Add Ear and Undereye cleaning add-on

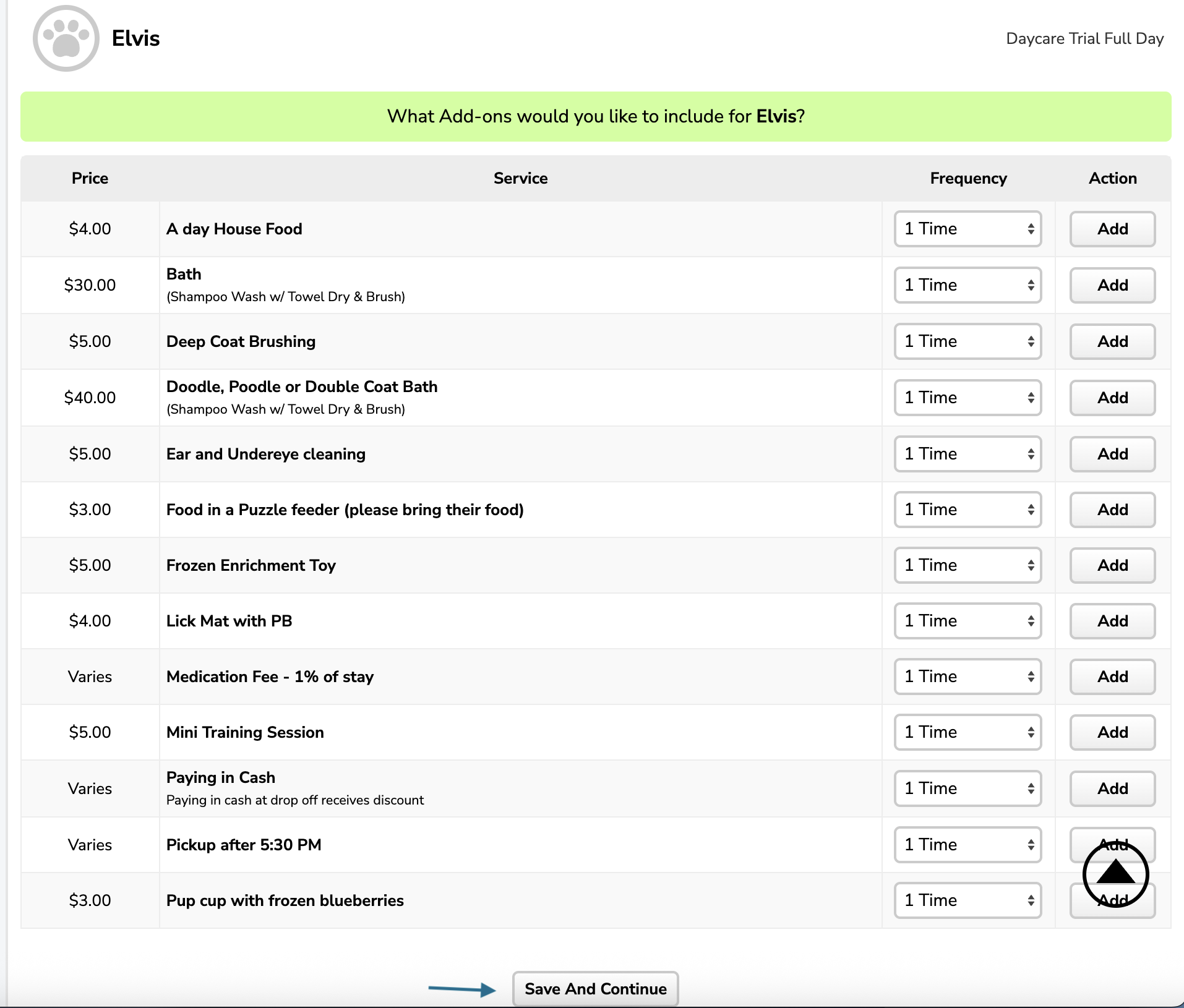1112,454
